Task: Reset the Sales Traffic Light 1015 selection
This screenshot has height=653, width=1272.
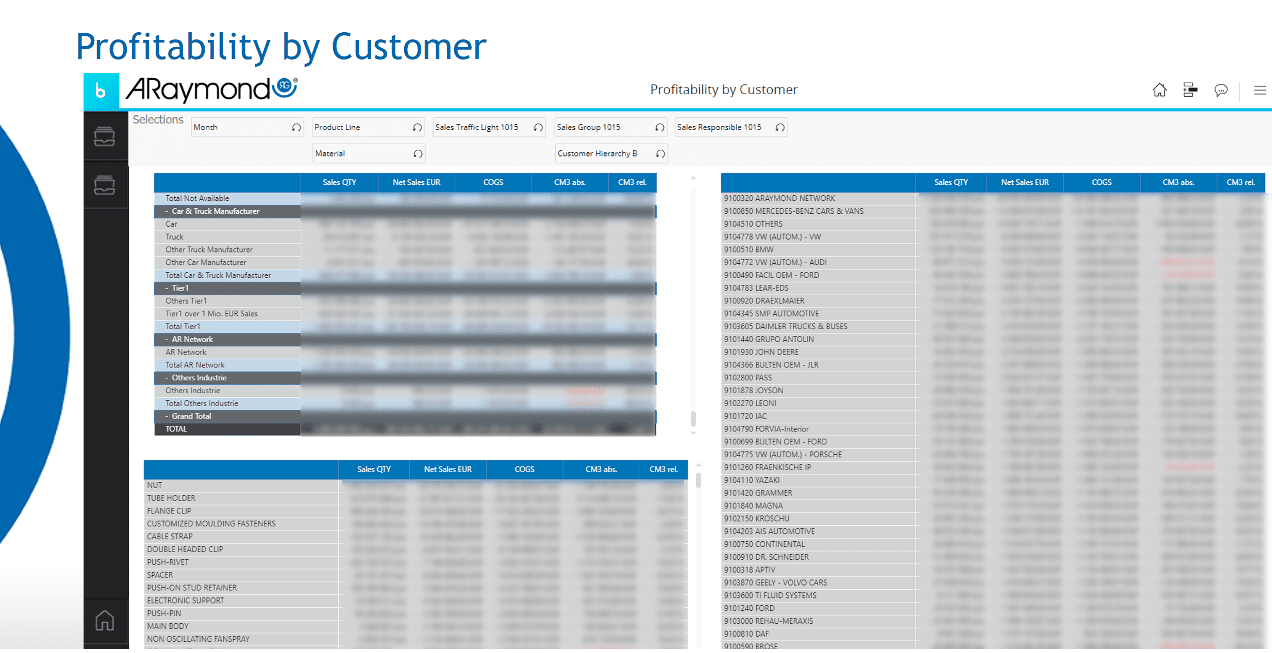Action: 538,128
